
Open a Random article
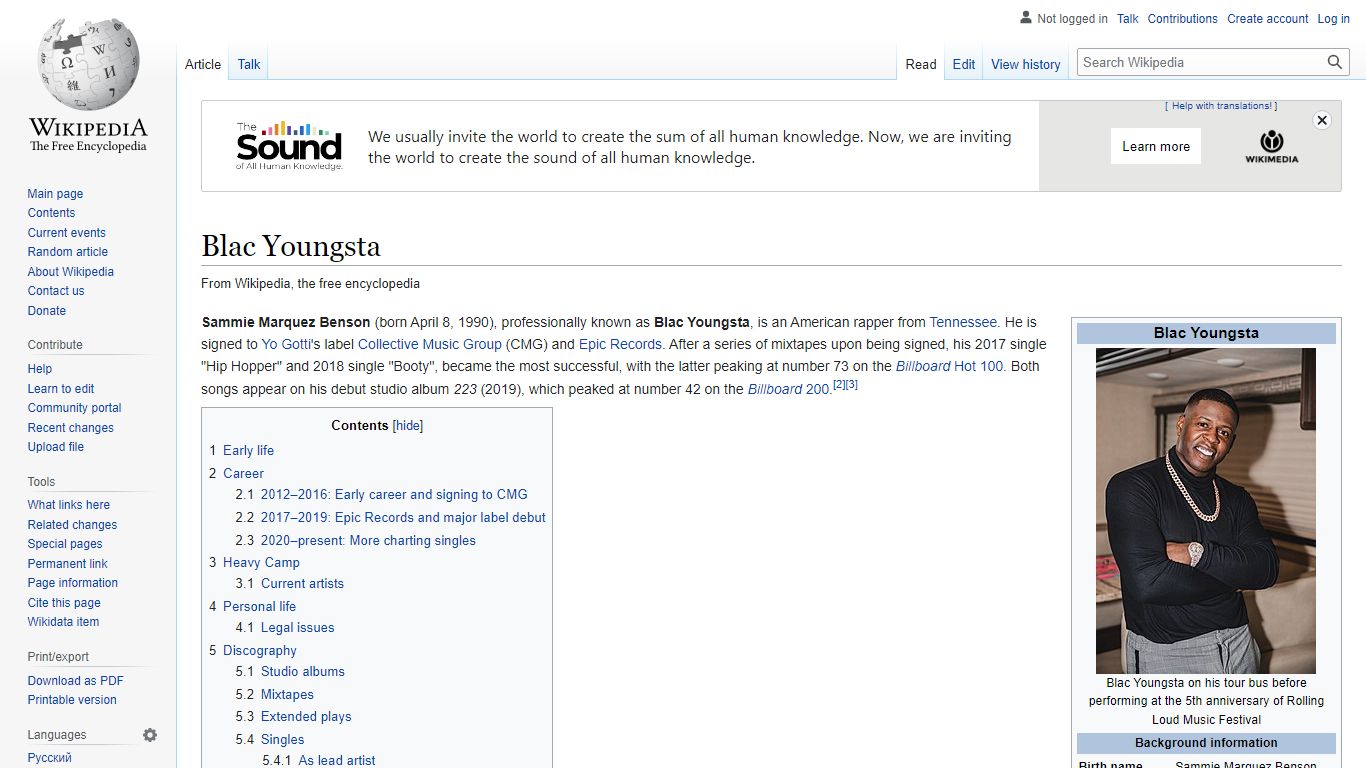(67, 252)
